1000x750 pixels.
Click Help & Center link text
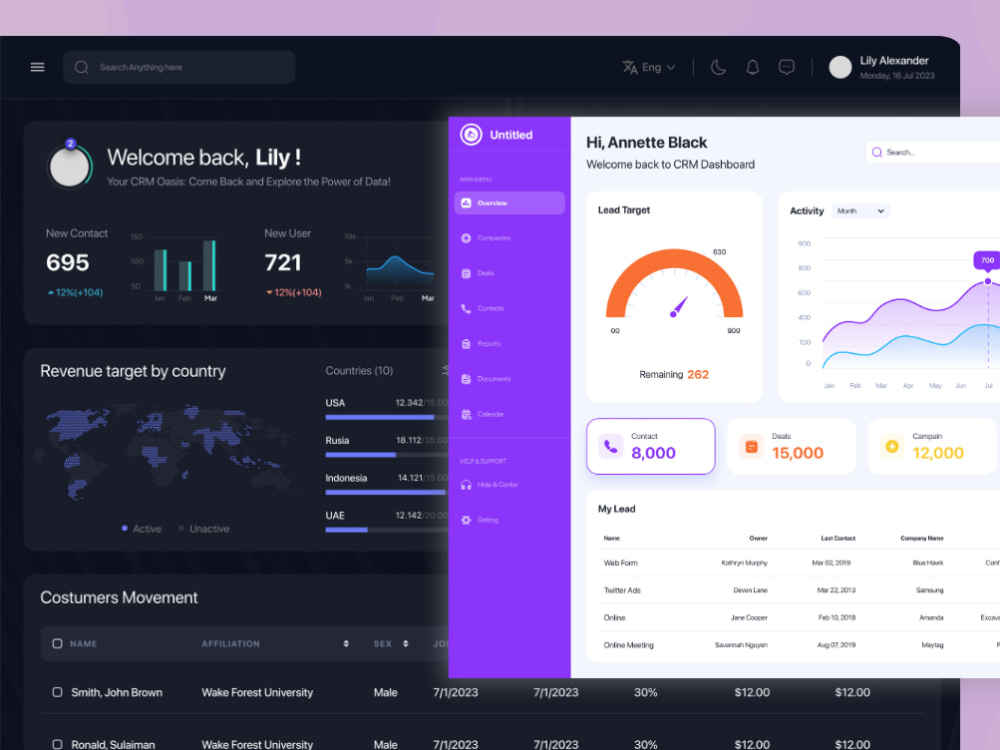[x=497, y=485]
